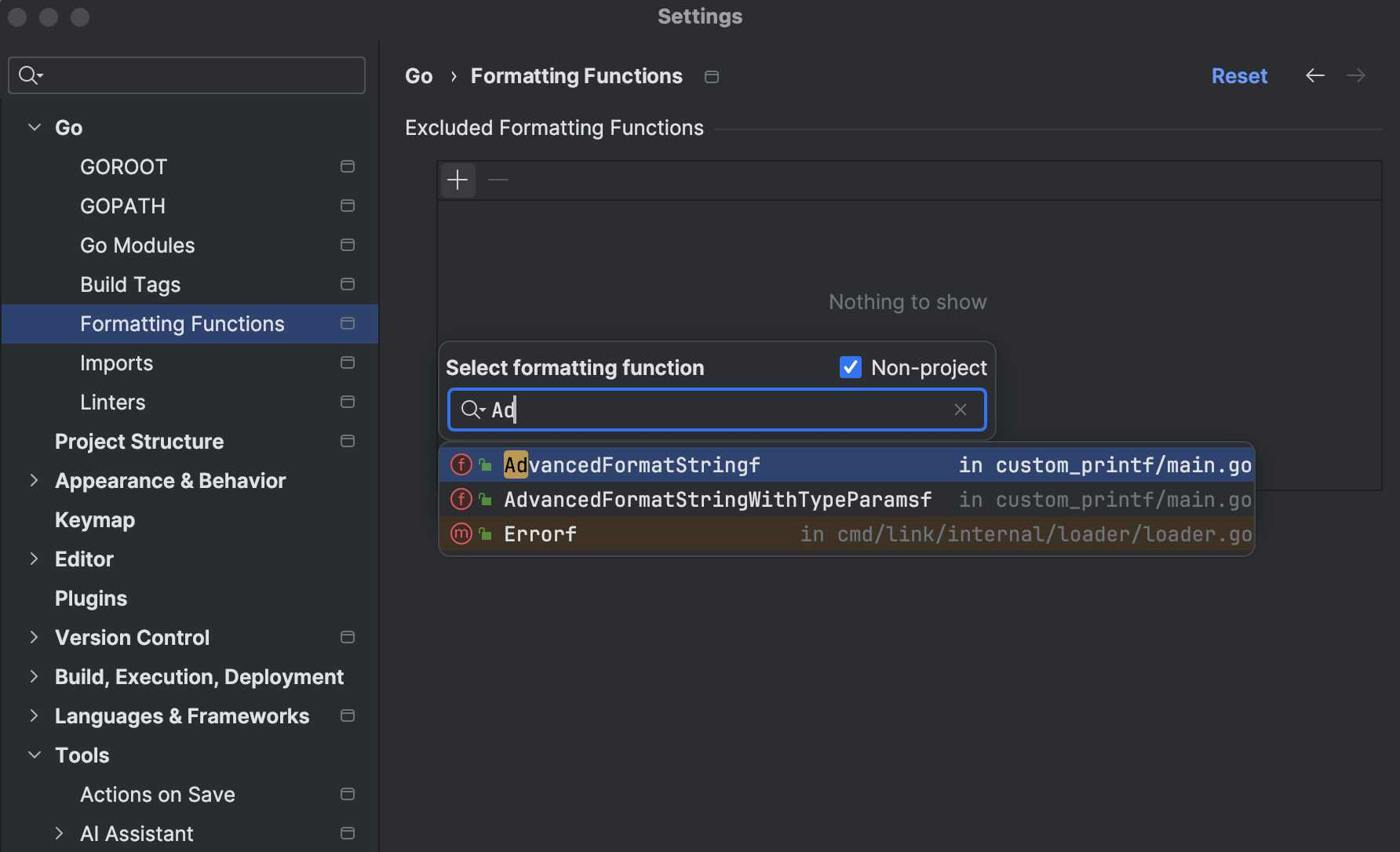Click the magnifier icon in the settings search field
The image size is (1400, 852).
30,75
